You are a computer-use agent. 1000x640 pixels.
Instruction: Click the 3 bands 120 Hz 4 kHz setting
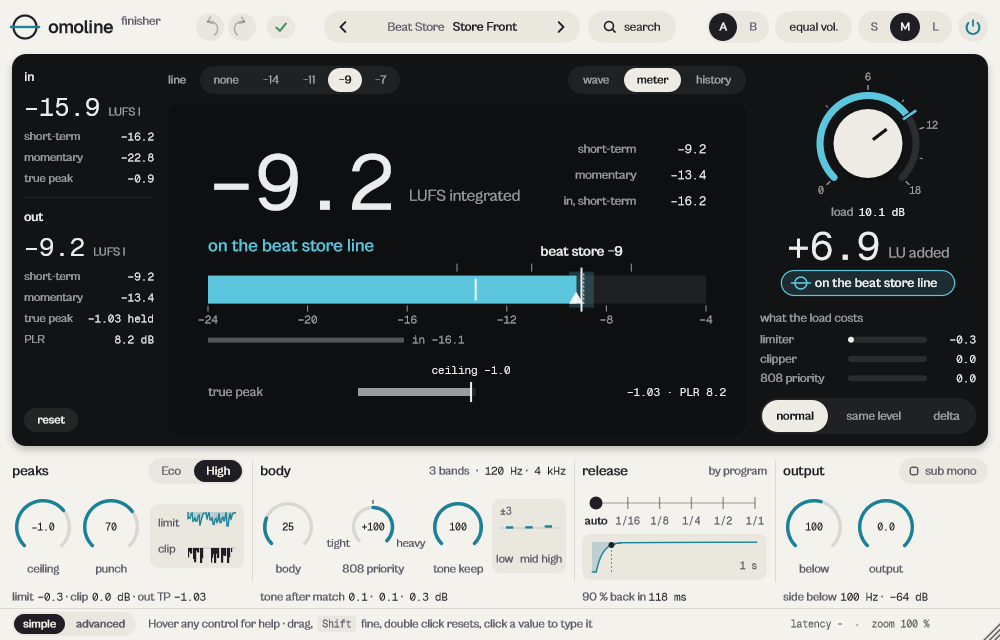pos(497,471)
